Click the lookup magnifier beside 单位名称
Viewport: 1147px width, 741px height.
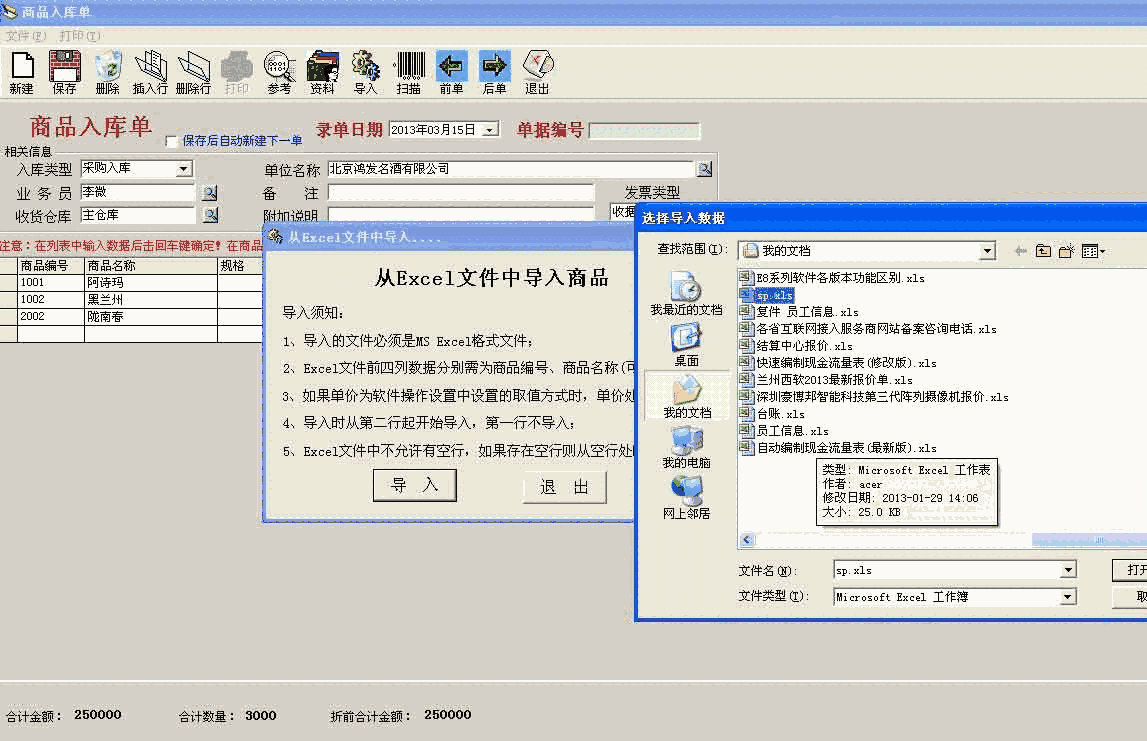705,168
